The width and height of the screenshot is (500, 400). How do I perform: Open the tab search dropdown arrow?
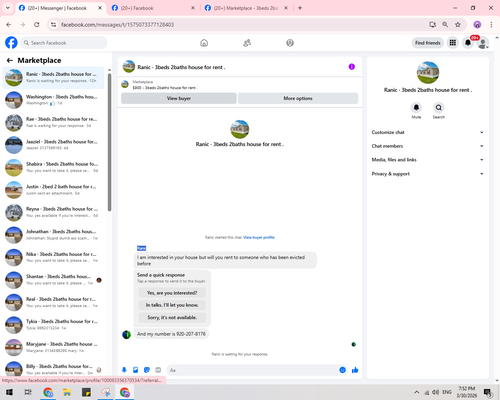tap(8, 8)
